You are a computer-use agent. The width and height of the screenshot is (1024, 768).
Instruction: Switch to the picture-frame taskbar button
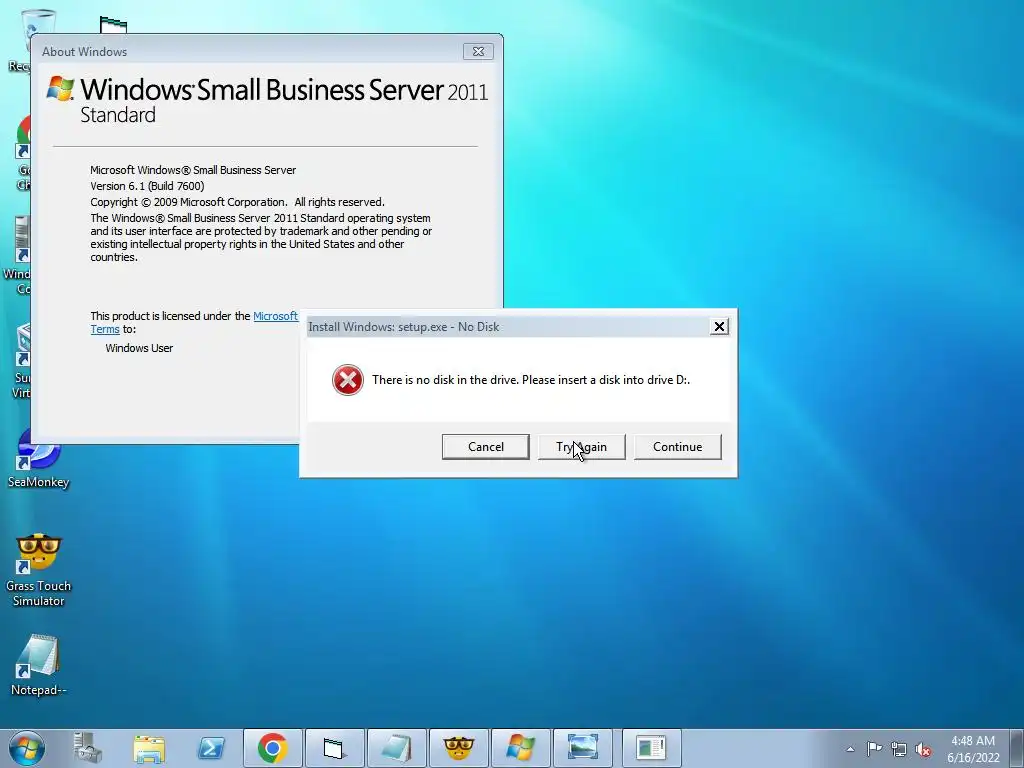583,748
